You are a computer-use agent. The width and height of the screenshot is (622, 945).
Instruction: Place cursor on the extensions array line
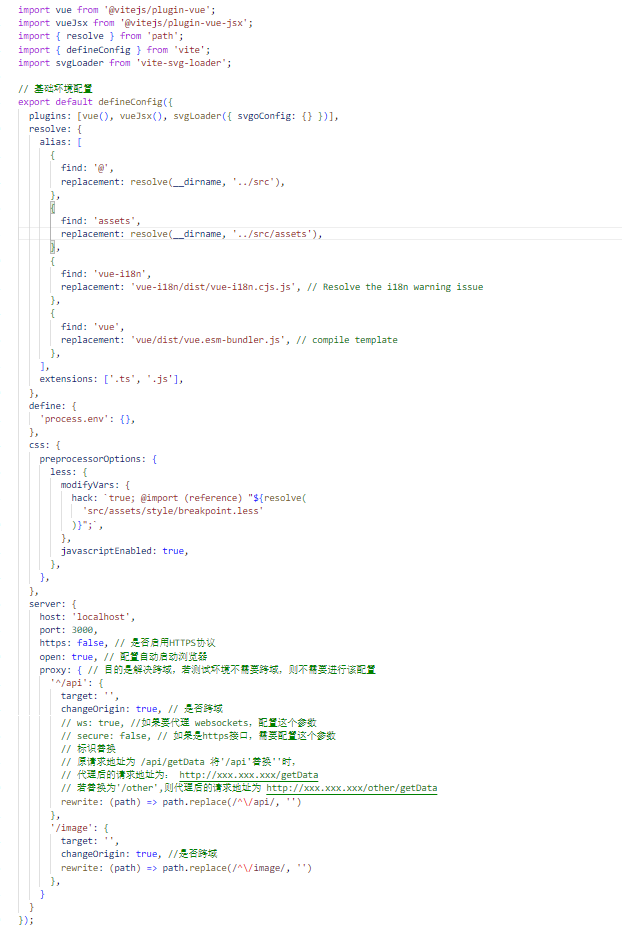(x=110, y=379)
